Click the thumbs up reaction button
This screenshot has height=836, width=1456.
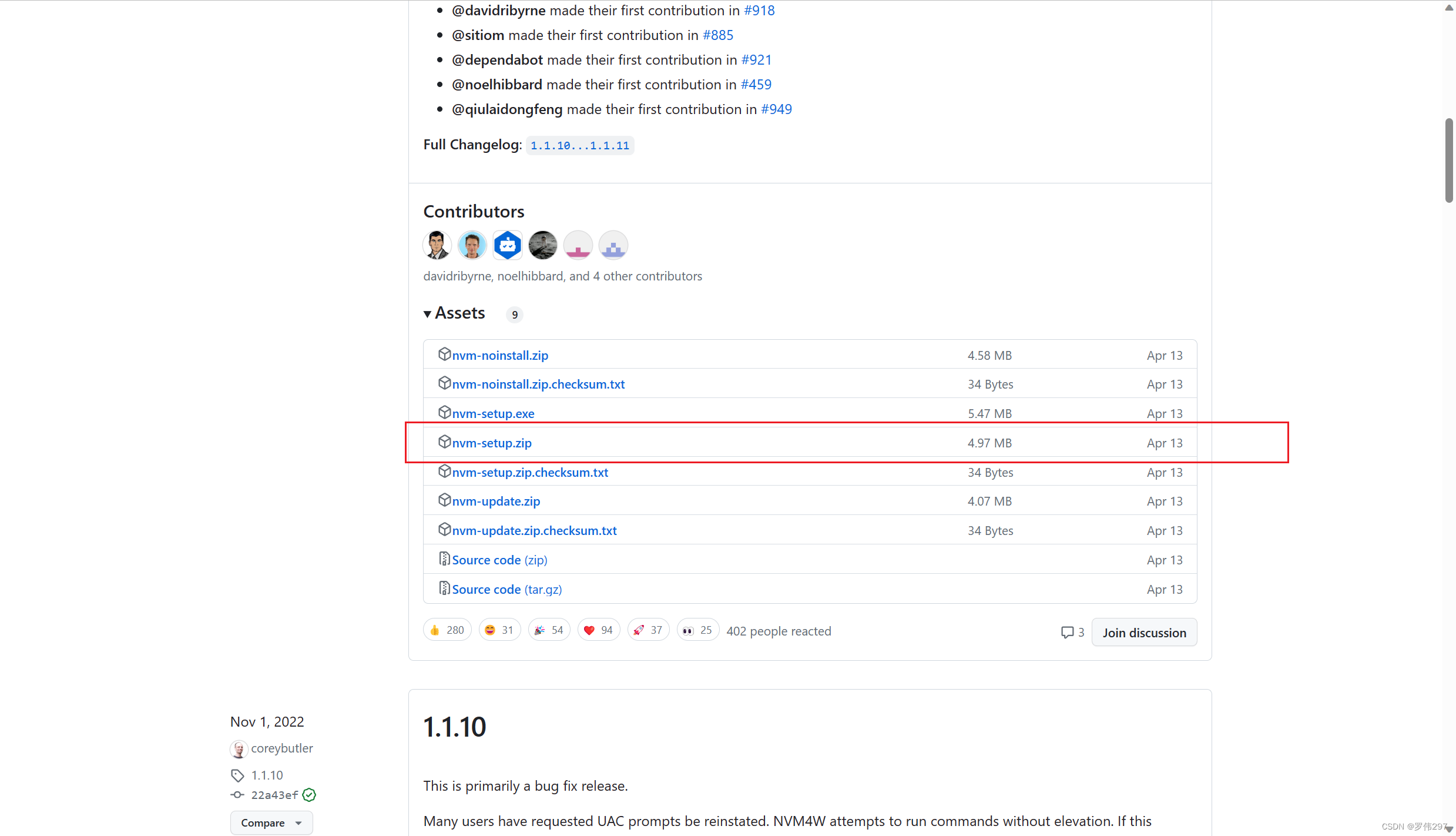click(447, 630)
